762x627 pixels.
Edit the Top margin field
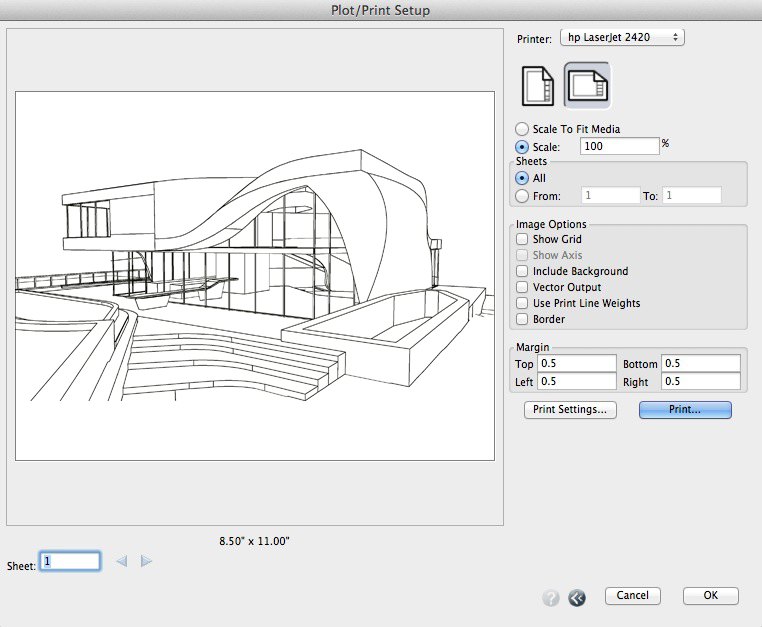click(x=577, y=364)
